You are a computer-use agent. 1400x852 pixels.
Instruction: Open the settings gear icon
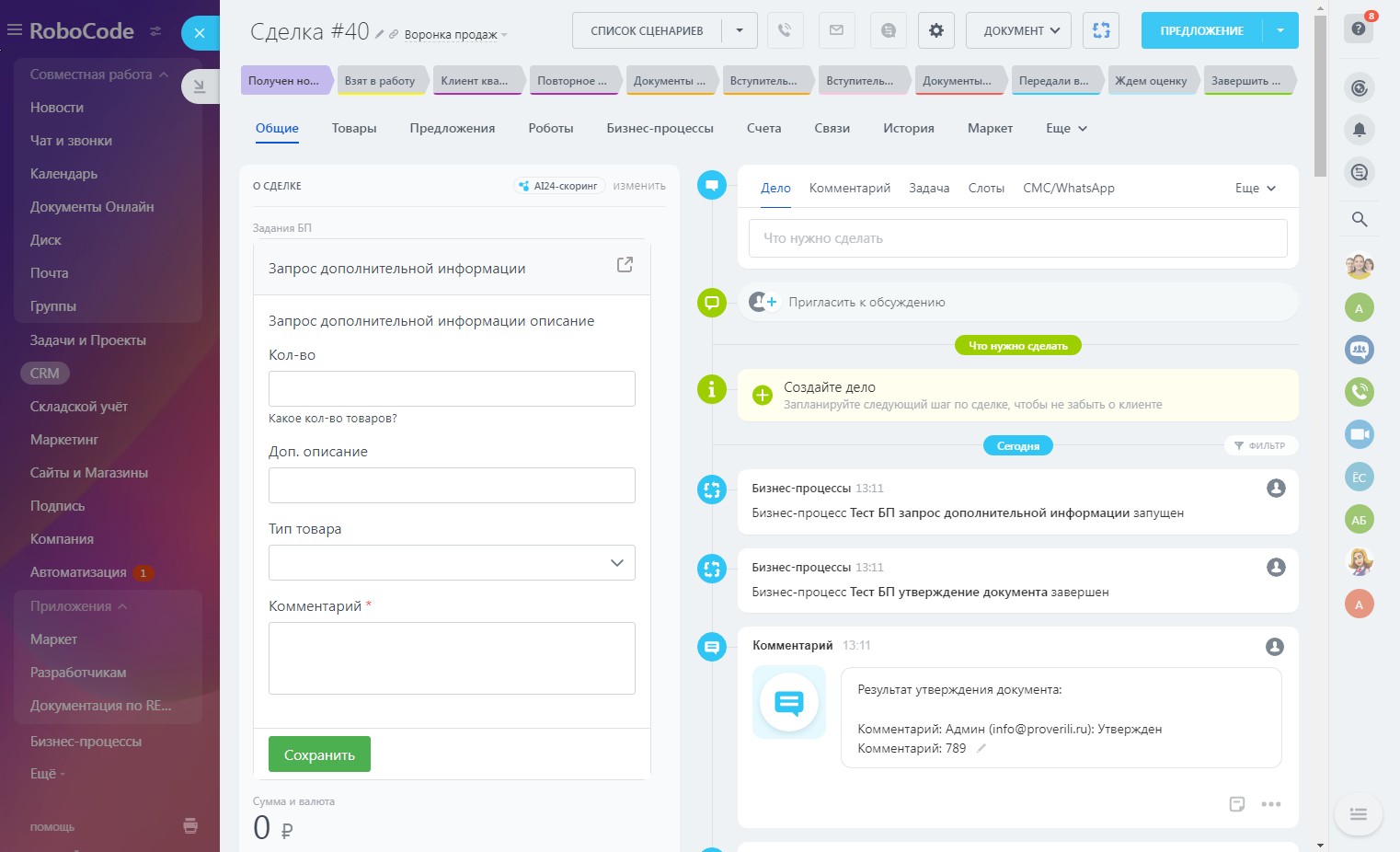point(935,30)
